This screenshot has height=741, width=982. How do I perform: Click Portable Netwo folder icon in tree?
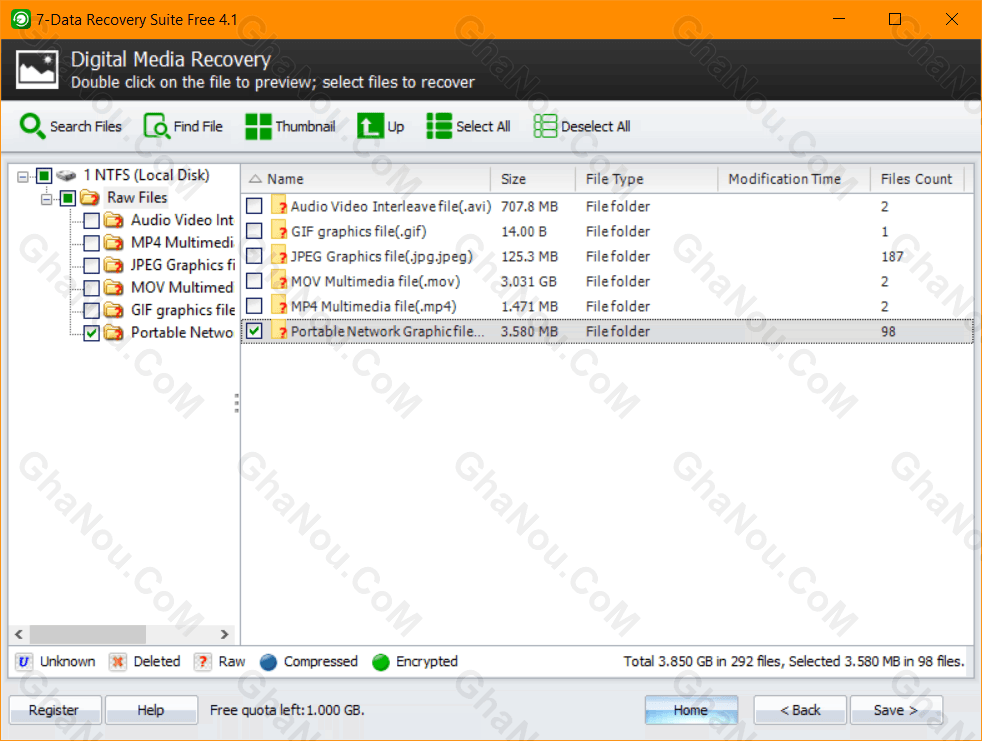click(x=114, y=333)
